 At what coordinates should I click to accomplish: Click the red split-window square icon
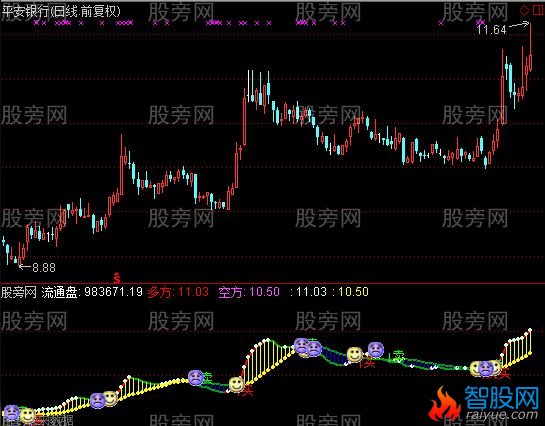click(537, 10)
